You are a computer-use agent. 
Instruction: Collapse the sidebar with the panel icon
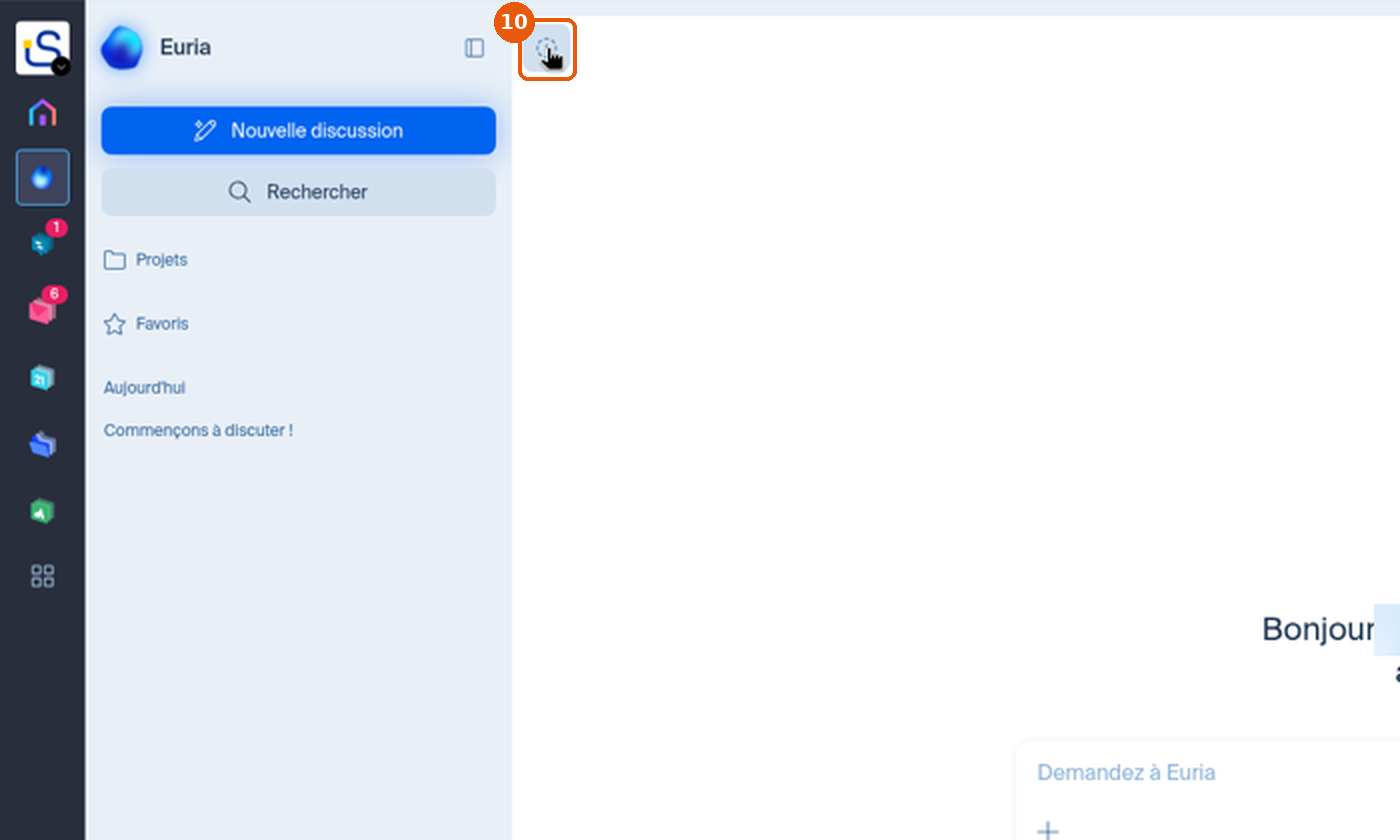tap(475, 48)
